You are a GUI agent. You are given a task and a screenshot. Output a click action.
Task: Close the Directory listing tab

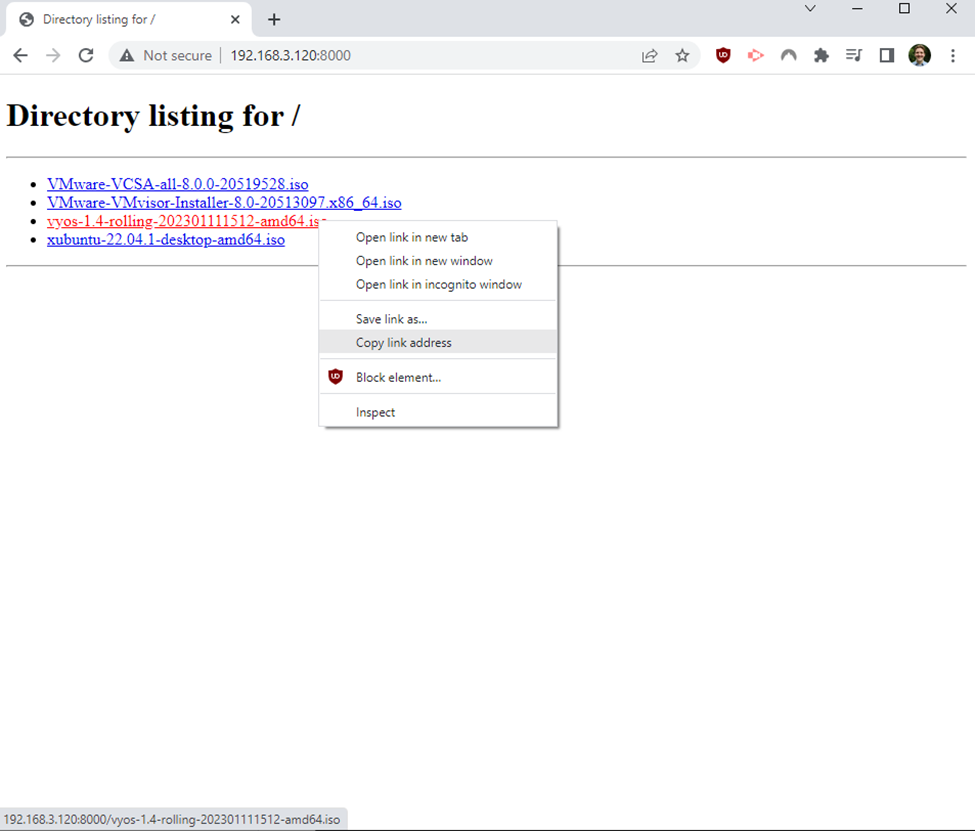235,19
